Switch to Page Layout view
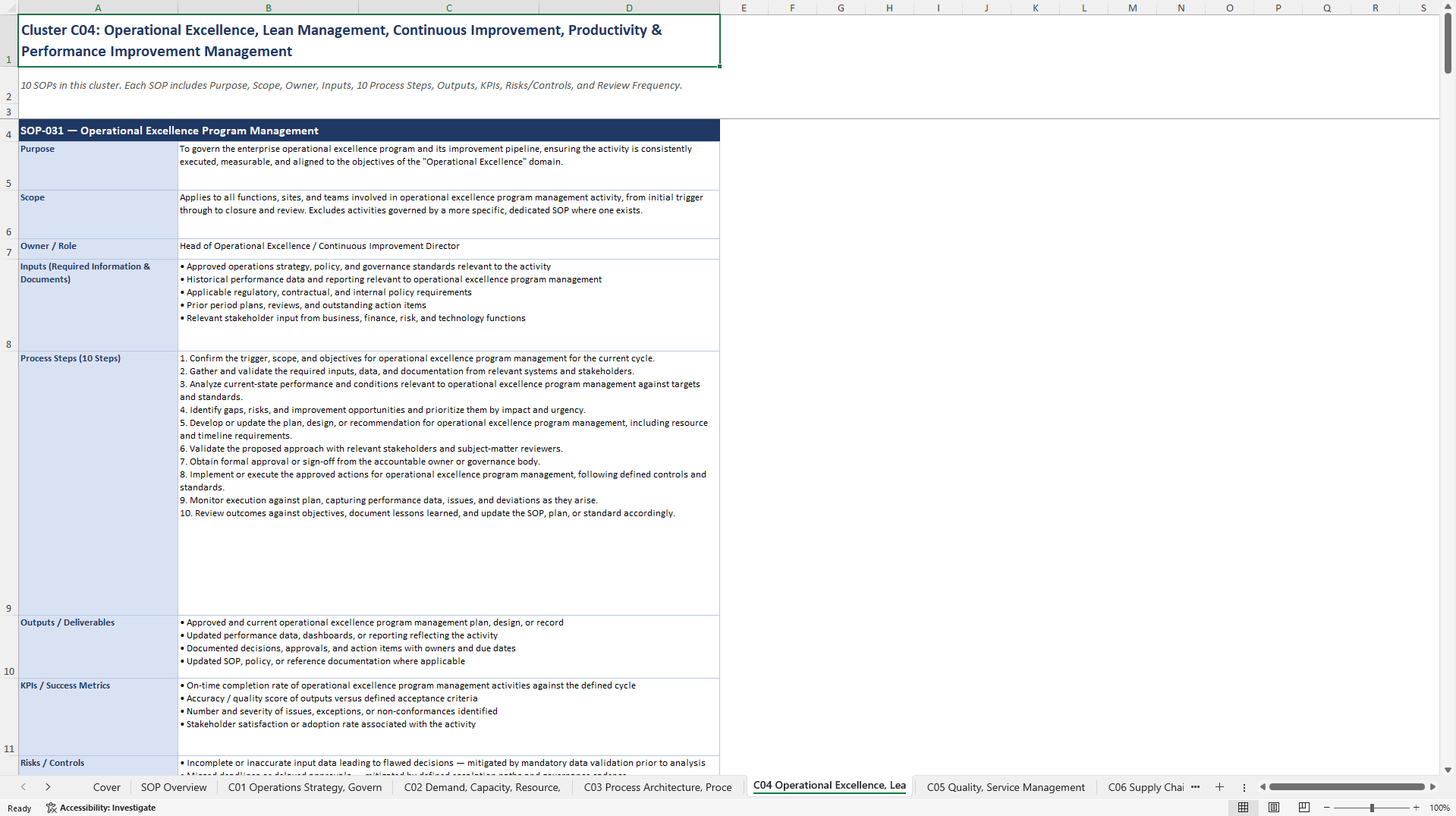This screenshot has height=816, width=1456. pos(1274,808)
